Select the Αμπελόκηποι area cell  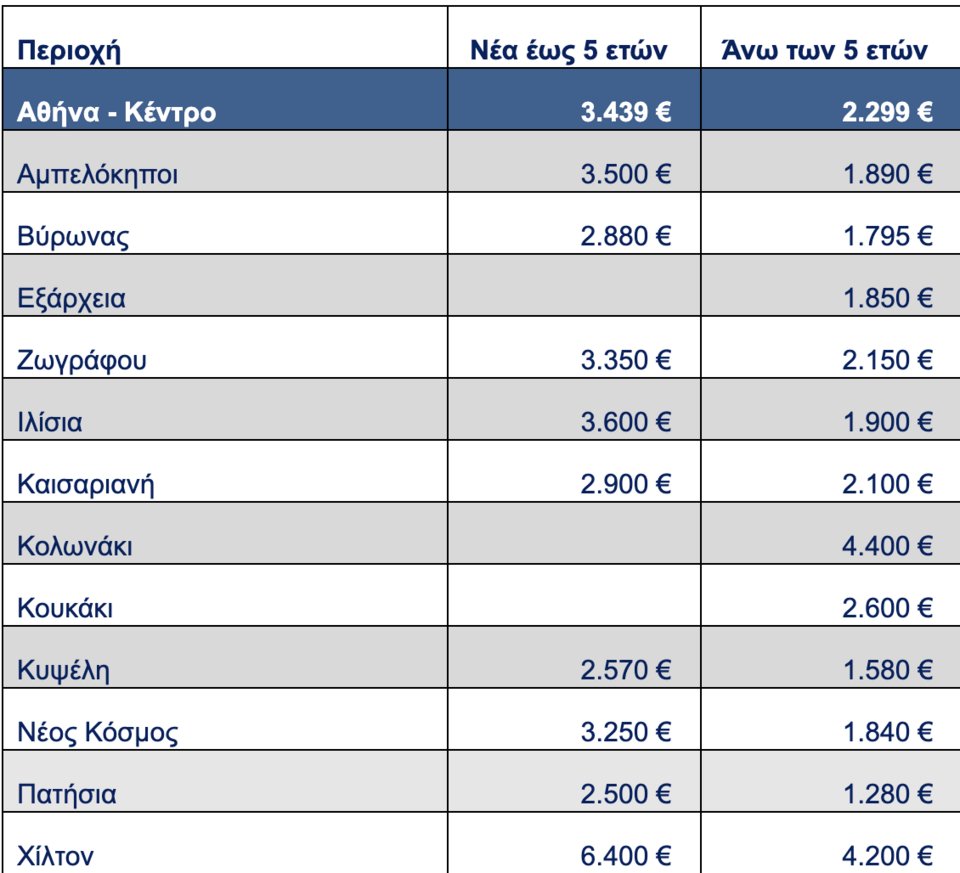pos(98,174)
